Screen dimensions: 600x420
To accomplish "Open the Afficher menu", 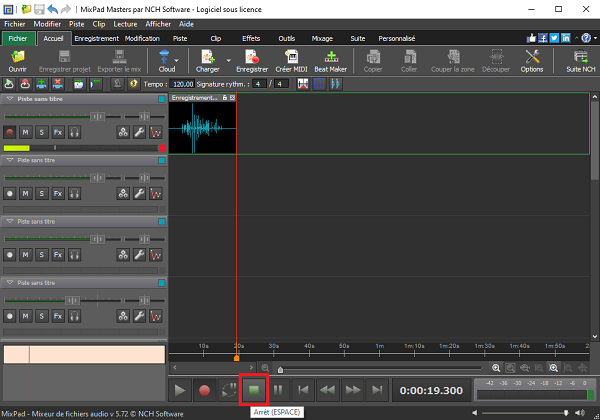I will click(158, 24).
